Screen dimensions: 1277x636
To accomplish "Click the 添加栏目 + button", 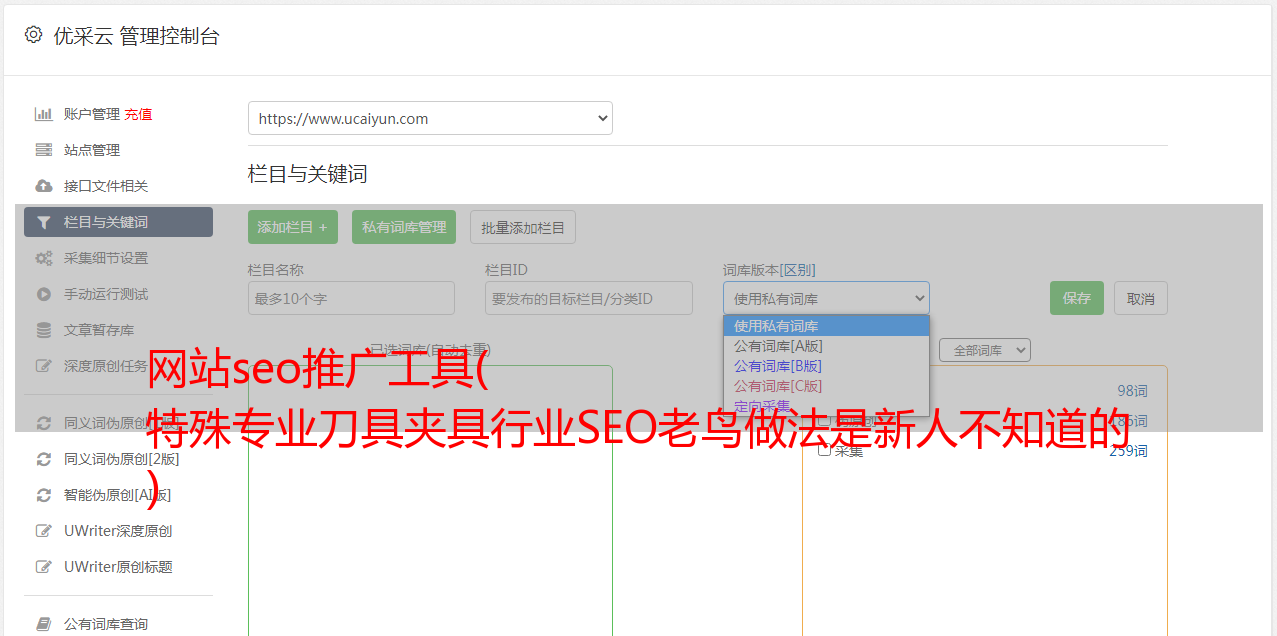I will tap(293, 227).
